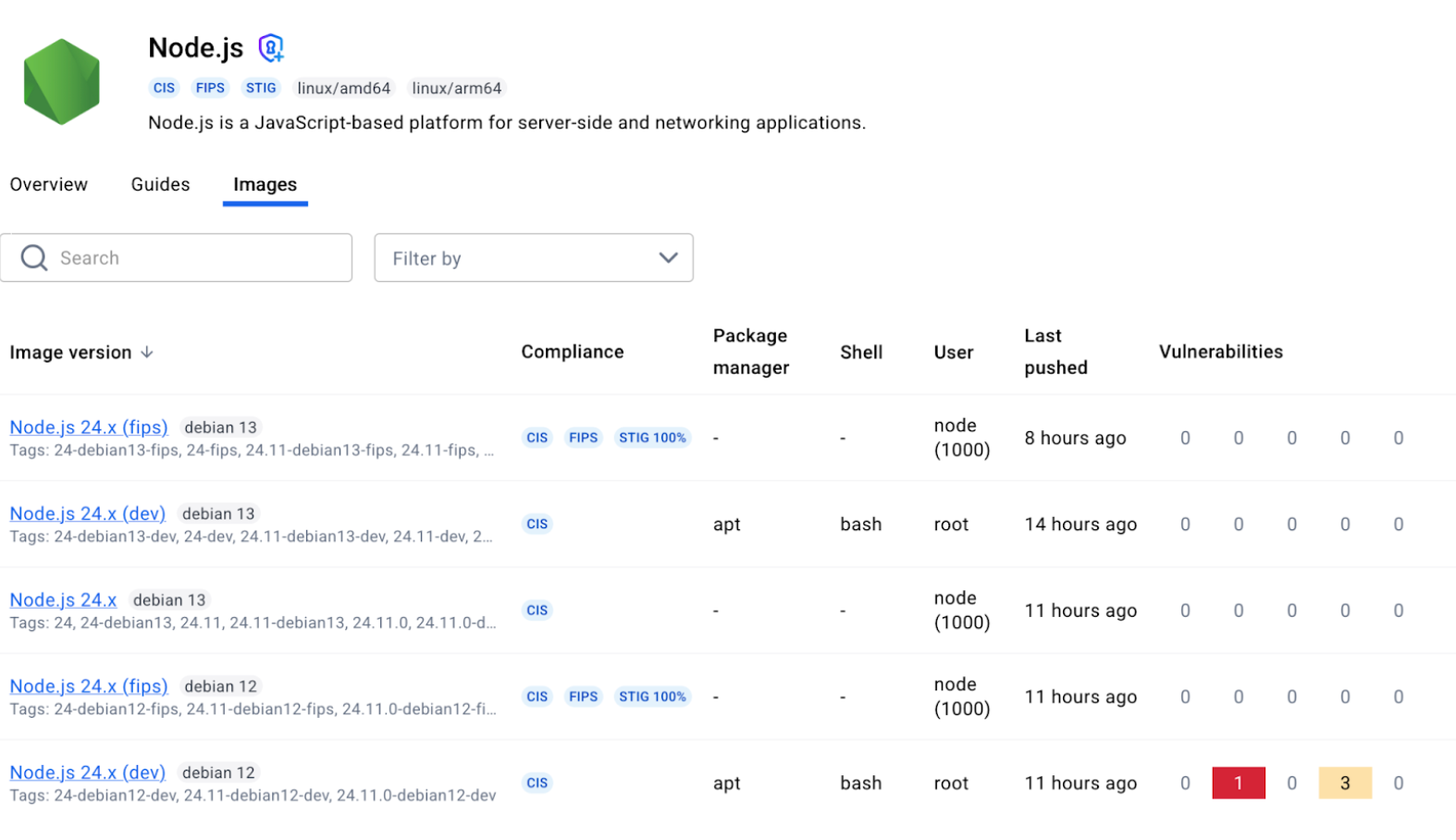Open the Filter by dropdown
The image size is (1456, 840).
(x=533, y=258)
